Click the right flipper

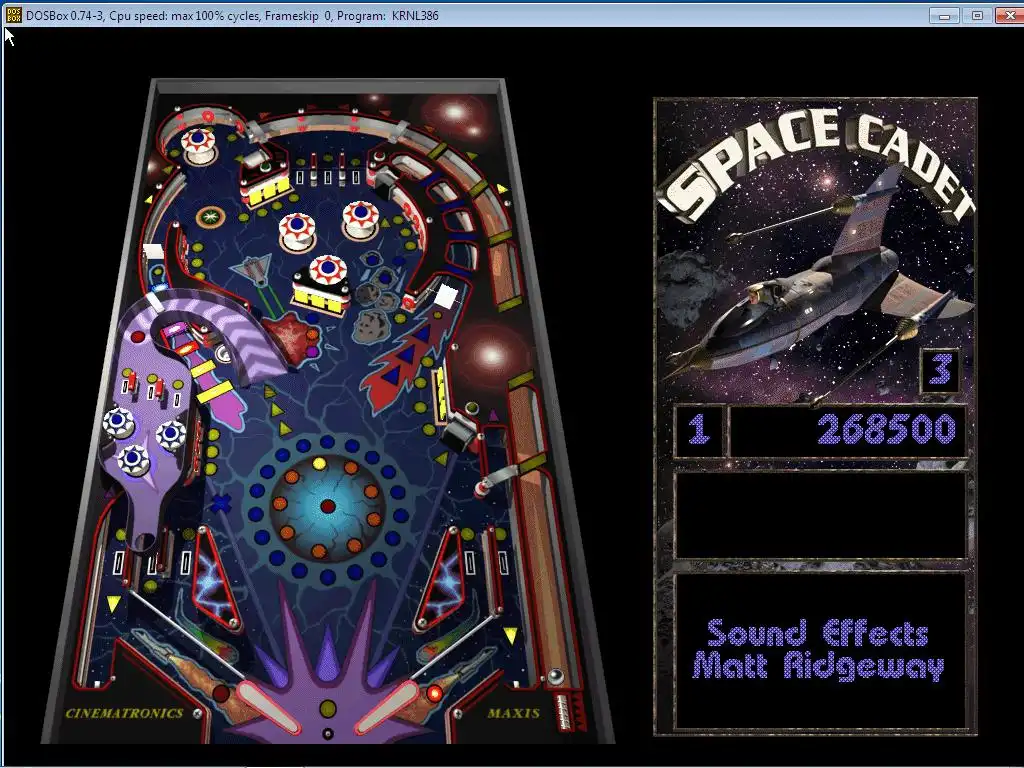tap(387, 707)
